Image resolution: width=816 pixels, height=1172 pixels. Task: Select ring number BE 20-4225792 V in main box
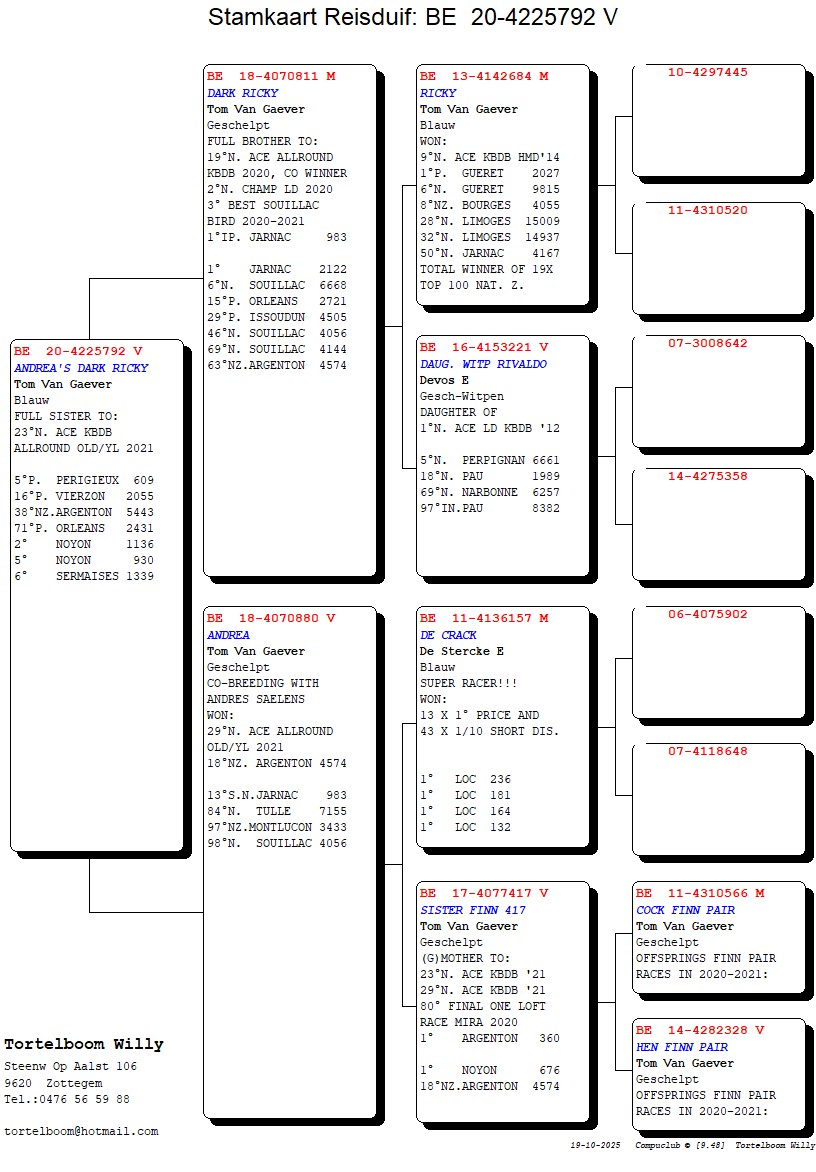pyautogui.click(x=78, y=352)
